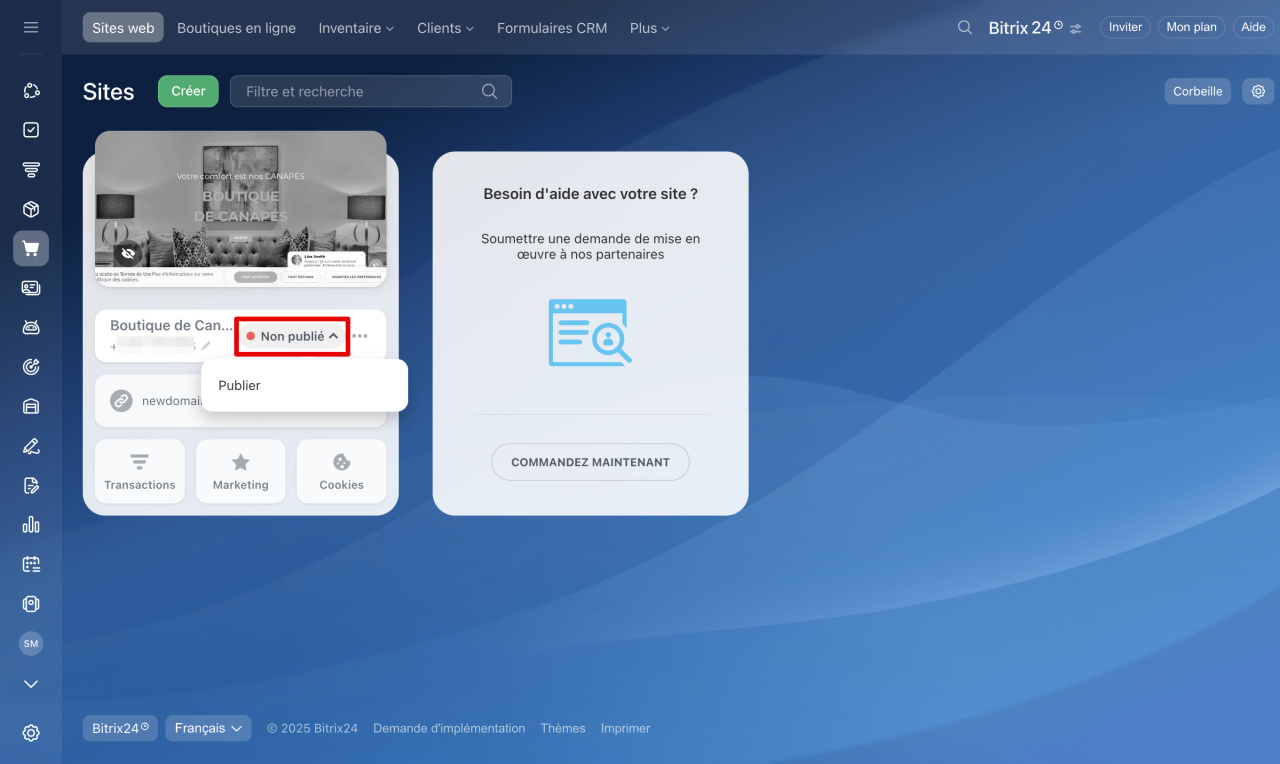Open the collaboration icon in sidebar
1280x764 pixels.
(31, 91)
